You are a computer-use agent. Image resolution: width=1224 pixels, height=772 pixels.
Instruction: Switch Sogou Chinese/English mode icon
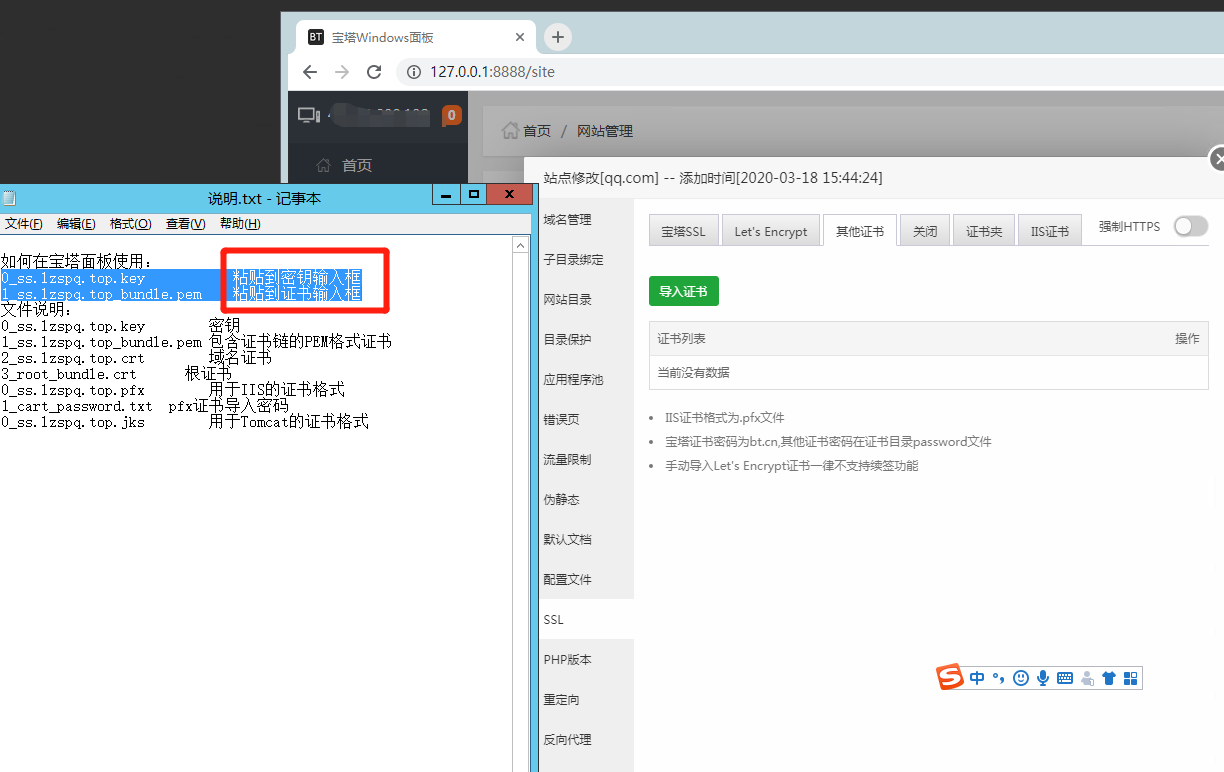(x=977, y=678)
